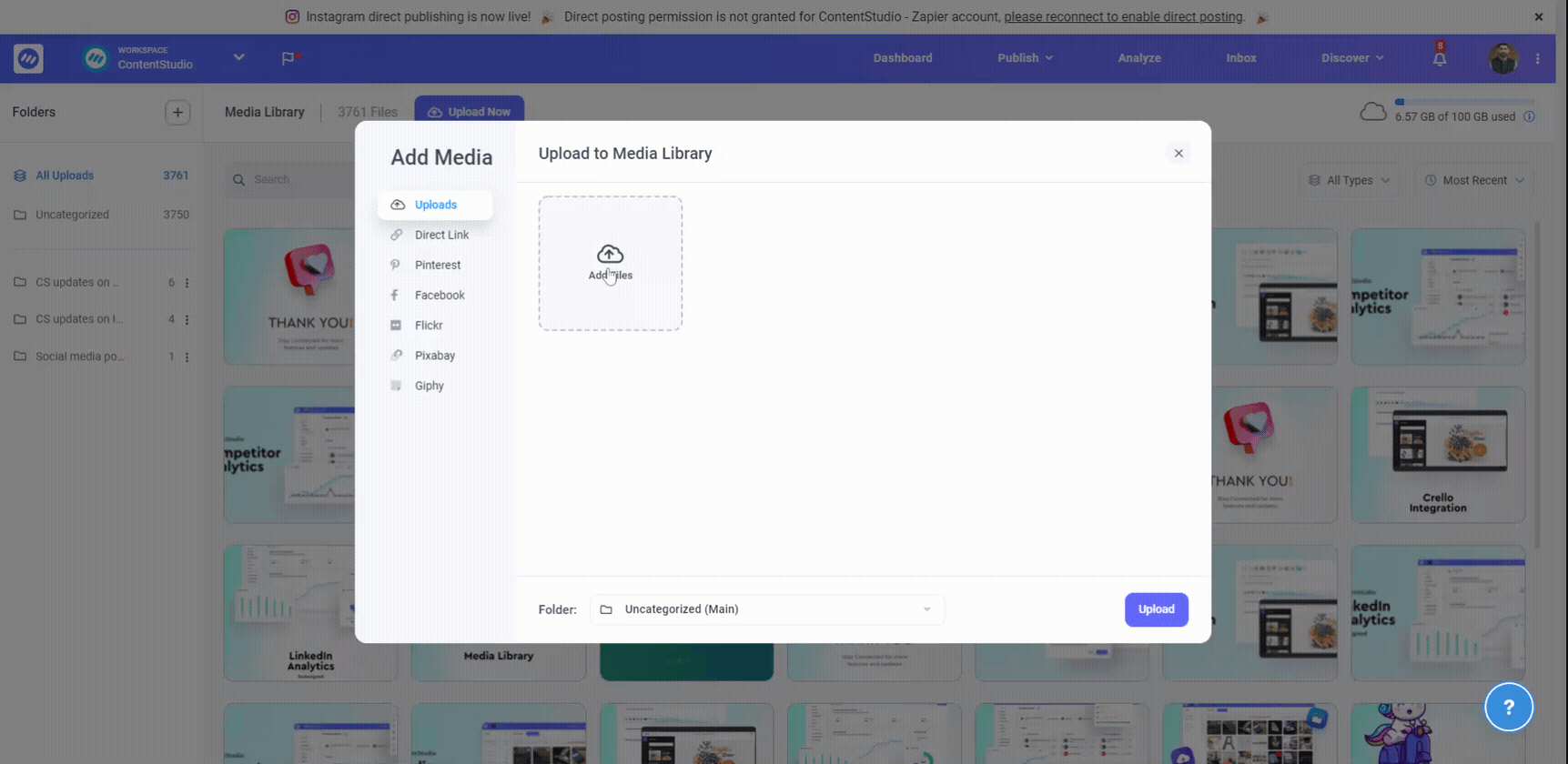1568x764 pixels.
Task: Click the Upload button in dialog
Action: click(1156, 609)
